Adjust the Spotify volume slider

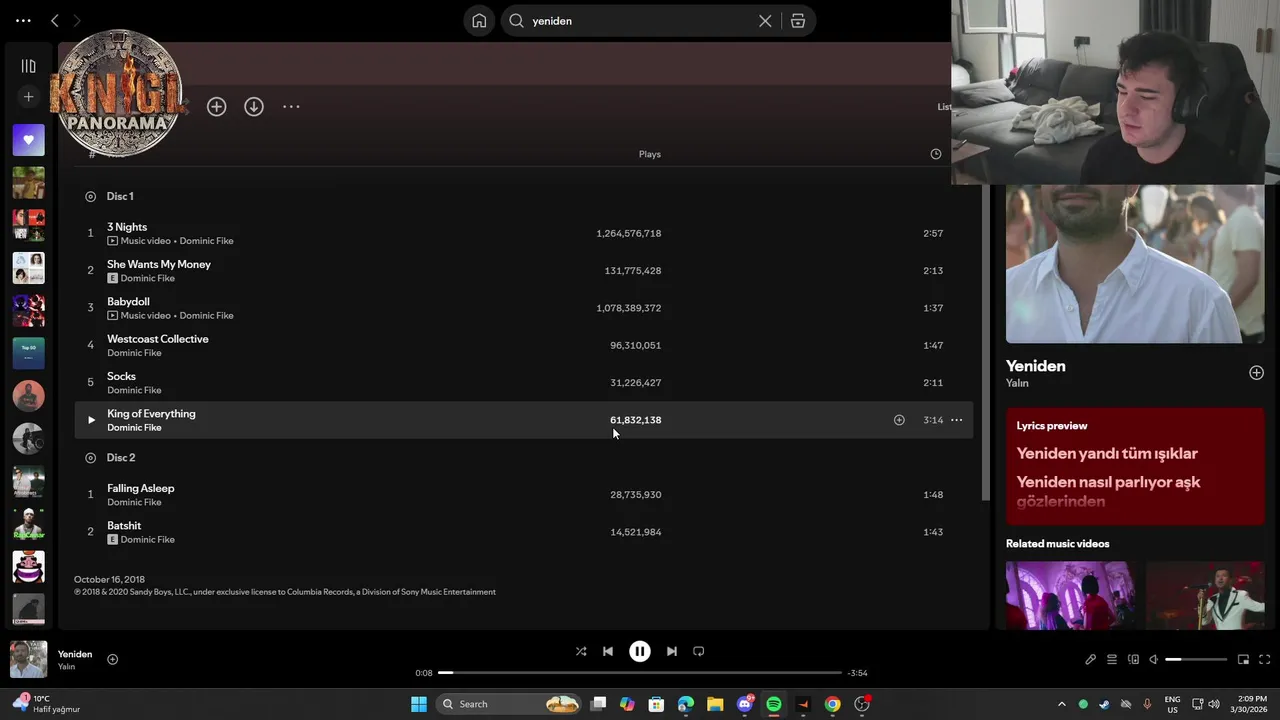click(1196, 659)
